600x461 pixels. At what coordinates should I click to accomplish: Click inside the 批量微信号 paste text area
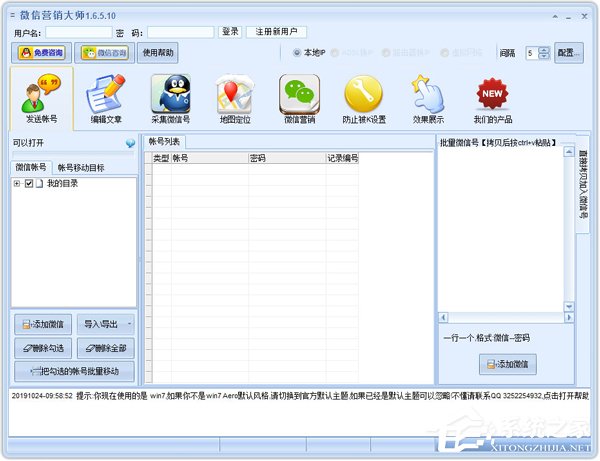(501, 229)
